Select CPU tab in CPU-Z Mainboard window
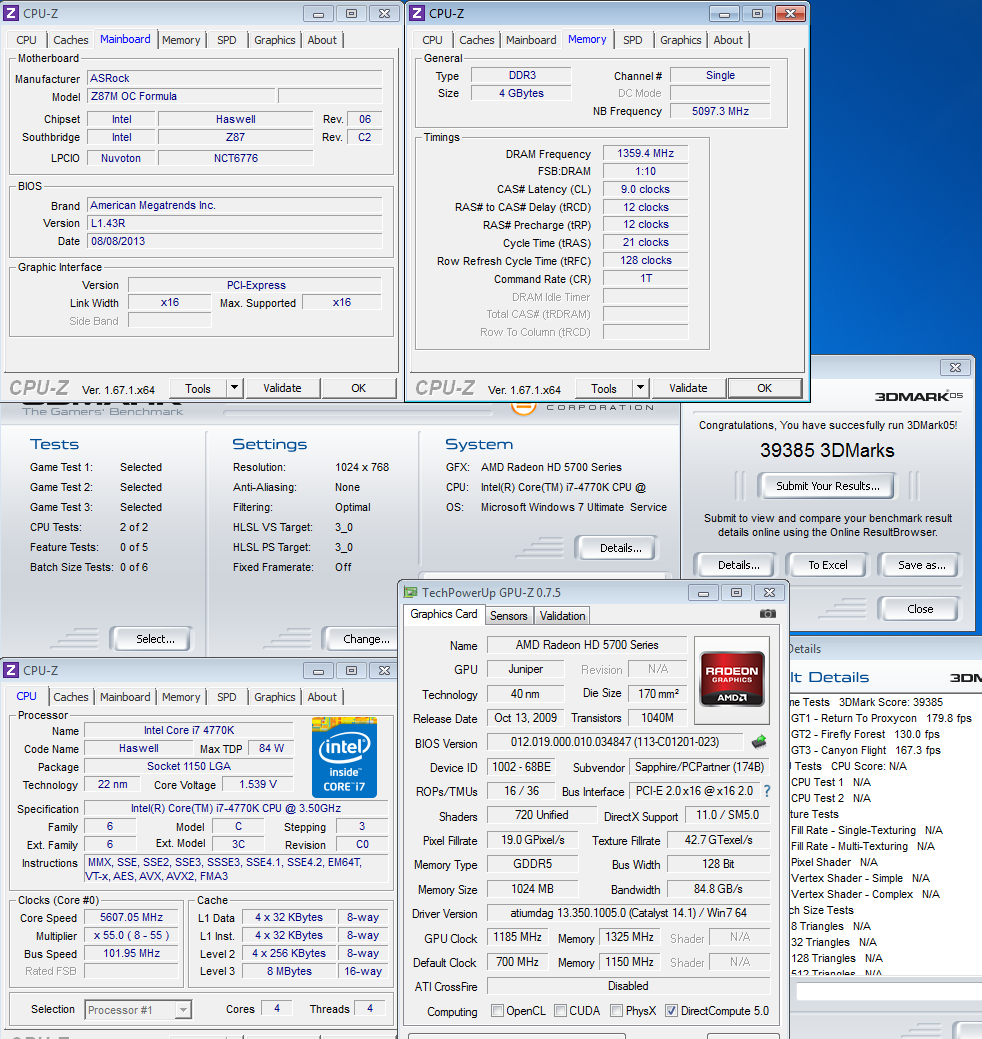This screenshot has height=1039, width=982. (x=27, y=40)
